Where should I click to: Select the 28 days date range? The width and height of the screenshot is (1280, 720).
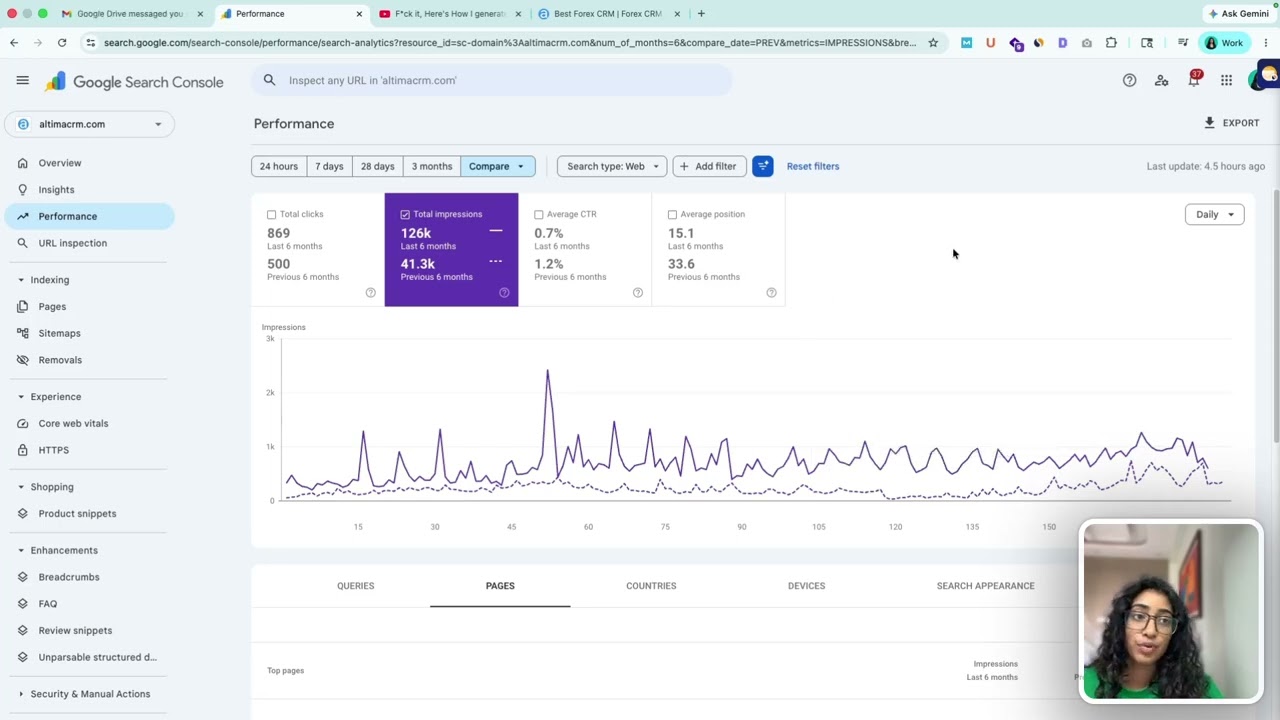tap(377, 166)
